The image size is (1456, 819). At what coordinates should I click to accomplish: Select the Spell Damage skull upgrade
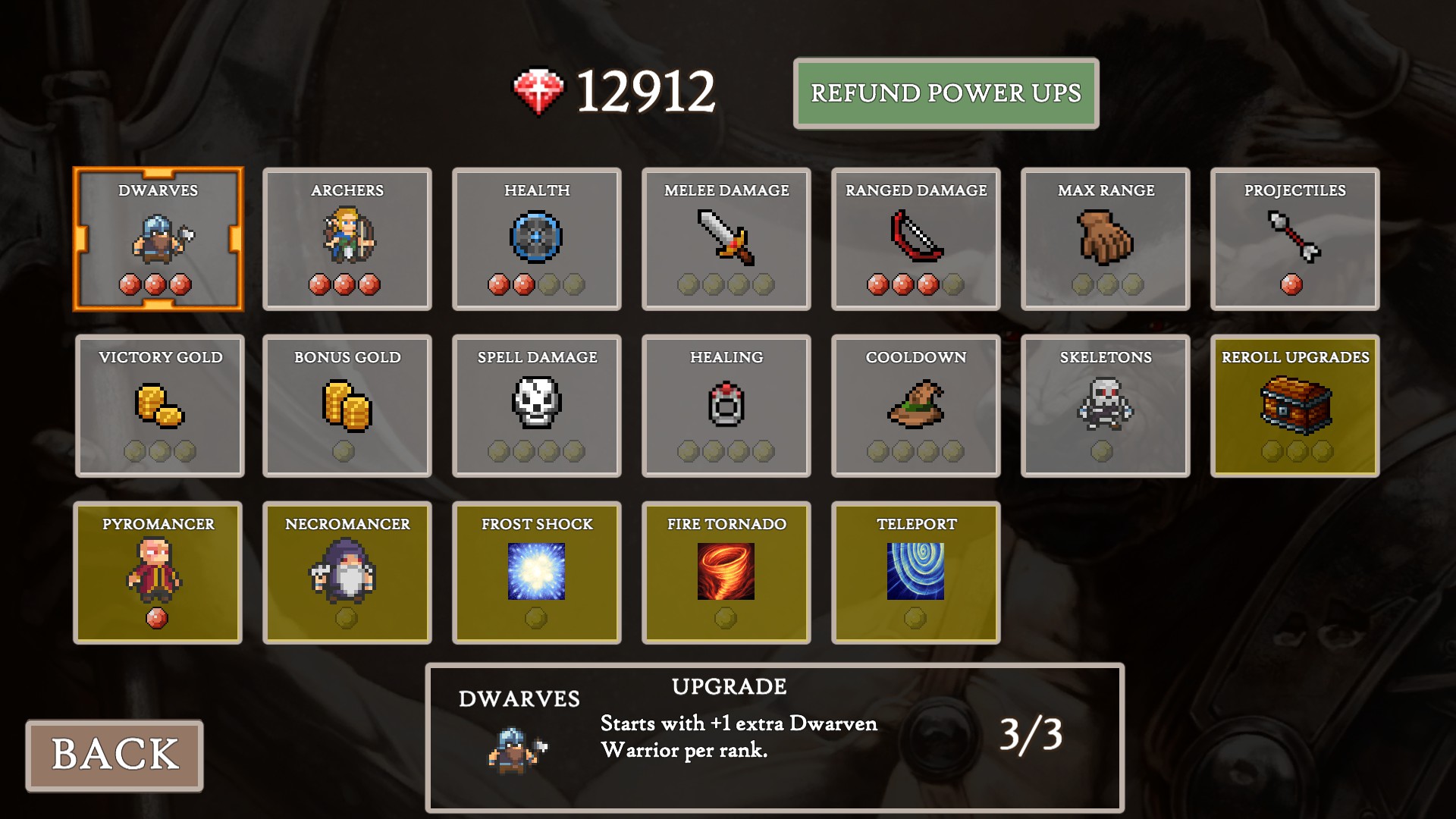click(537, 406)
